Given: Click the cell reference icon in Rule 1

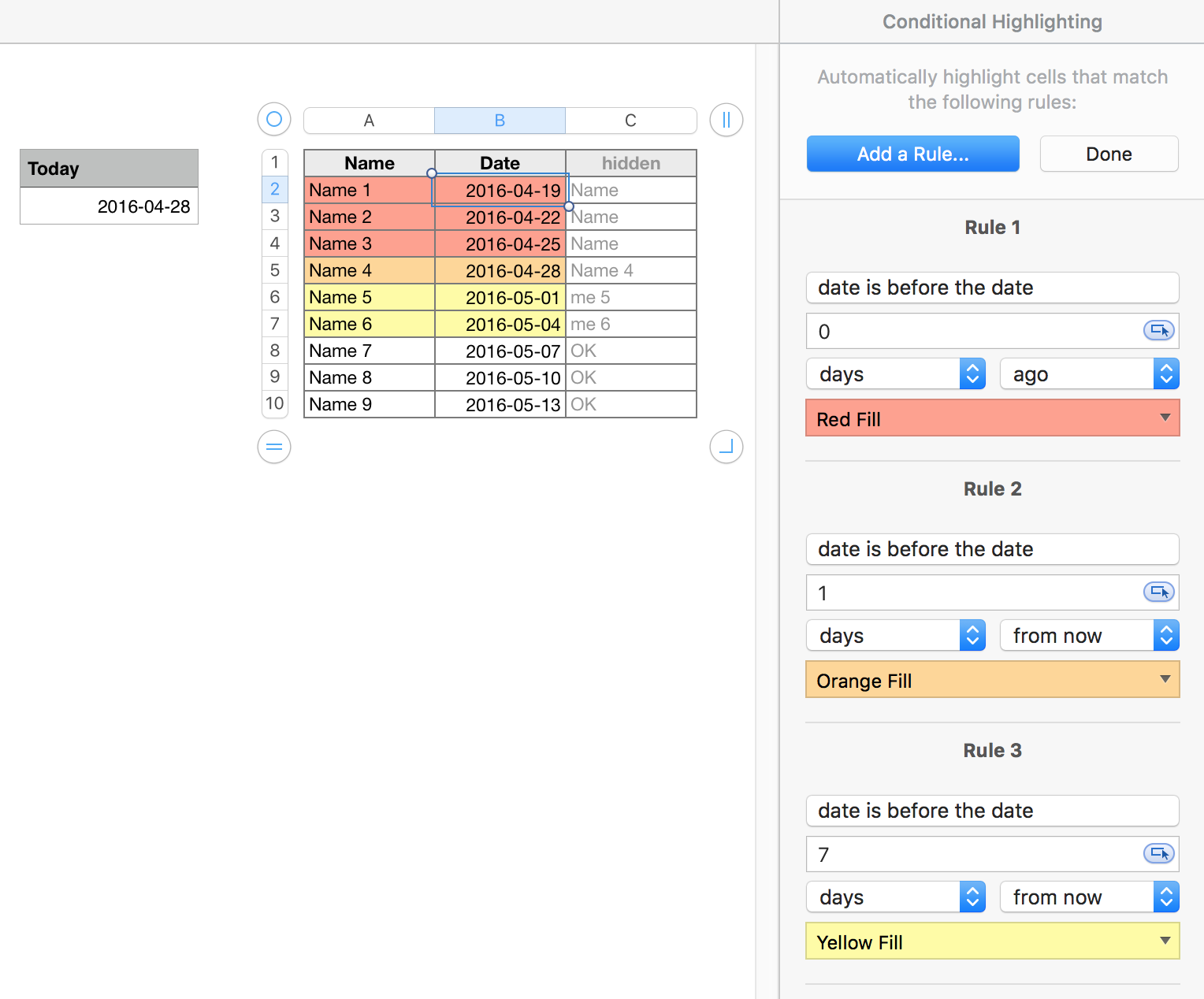Looking at the screenshot, I should 1159,331.
